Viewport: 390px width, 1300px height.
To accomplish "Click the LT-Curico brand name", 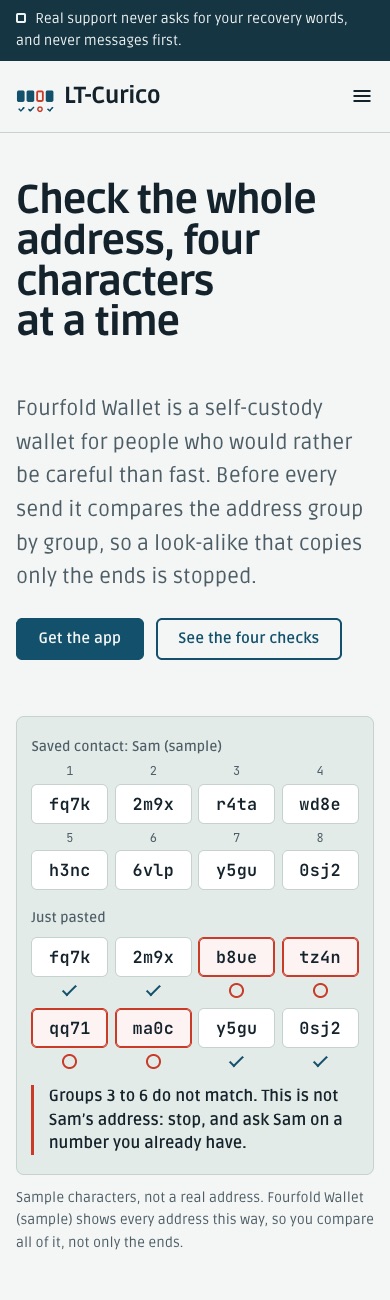I will click(112, 96).
